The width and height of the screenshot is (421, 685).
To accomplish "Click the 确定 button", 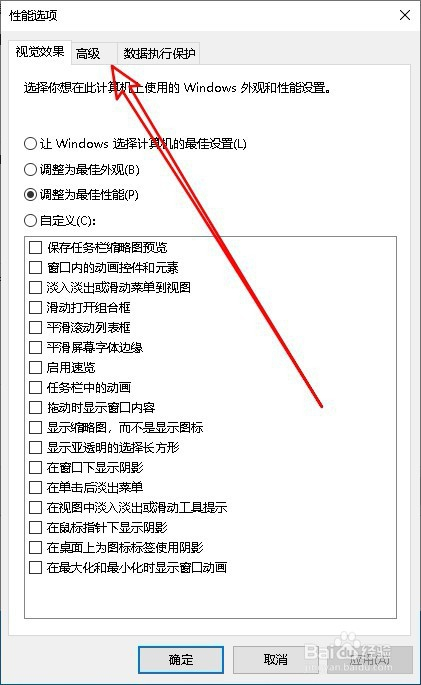I will click(181, 660).
